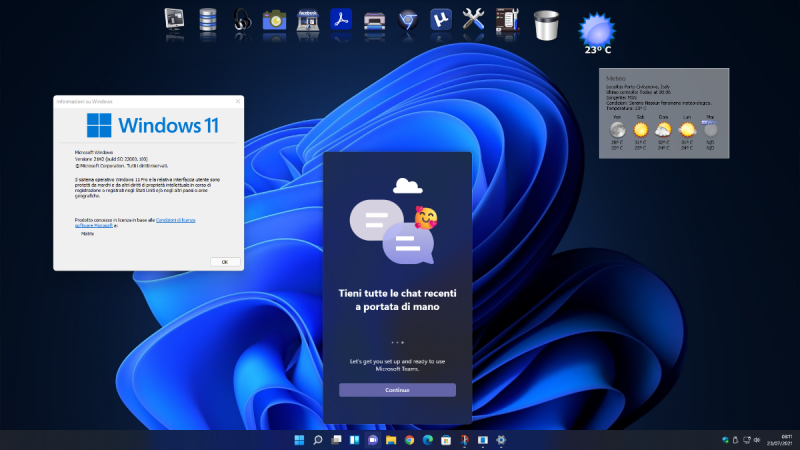Click the Meteo widget title
This screenshot has width=800, height=450.
click(615, 78)
